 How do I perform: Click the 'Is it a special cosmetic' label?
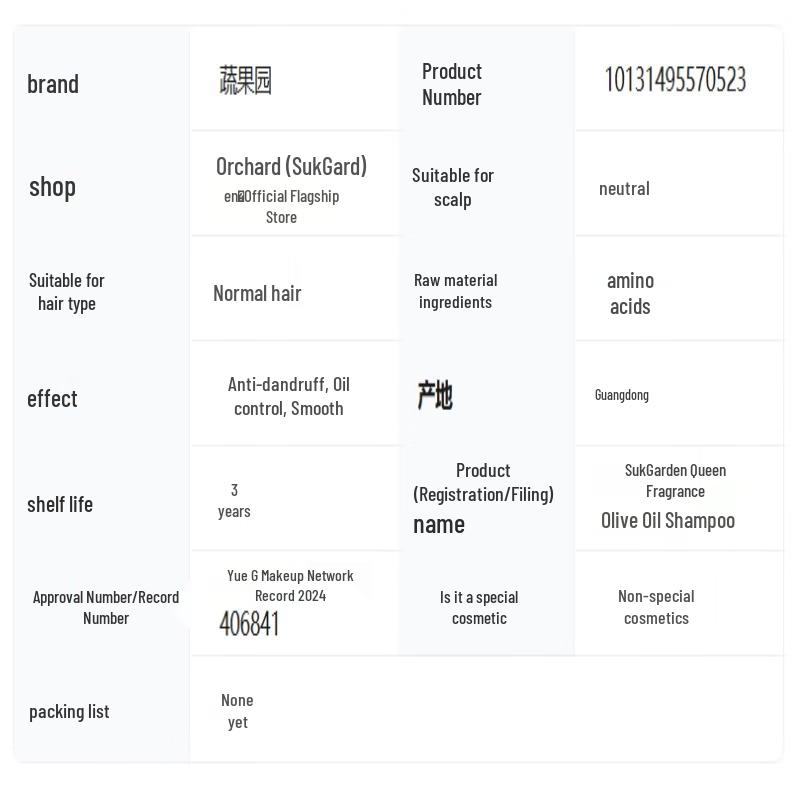point(479,607)
